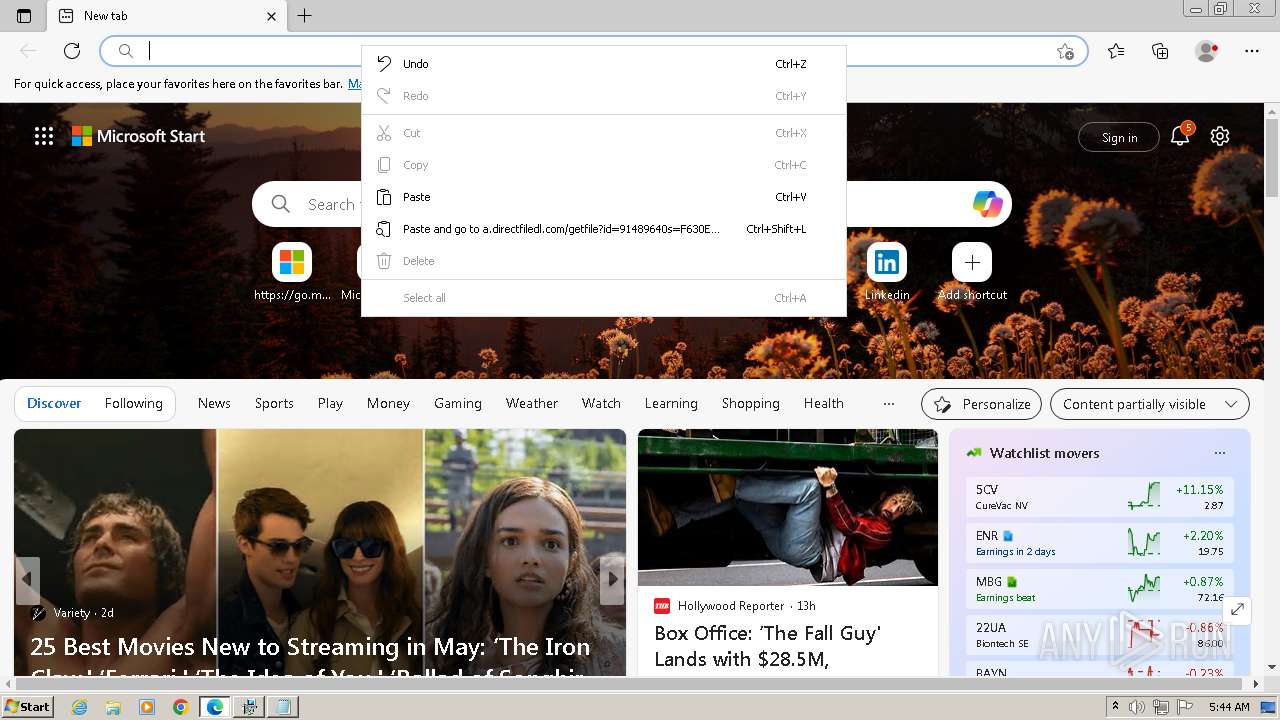Open the Weather category
This screenshot has height=720, width=1280.
click(532, 403)
